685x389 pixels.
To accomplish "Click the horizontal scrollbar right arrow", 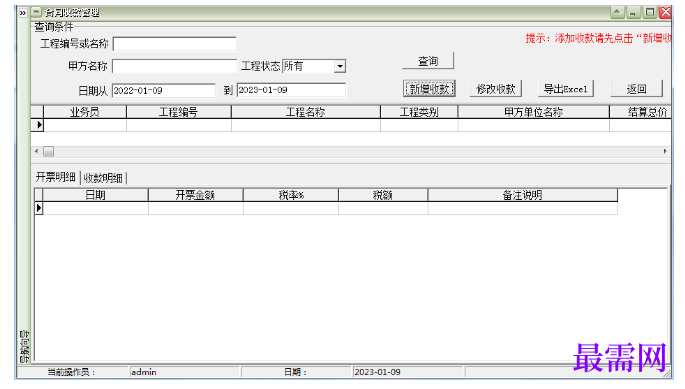I will pyautogui.click(x=665, y=151).
